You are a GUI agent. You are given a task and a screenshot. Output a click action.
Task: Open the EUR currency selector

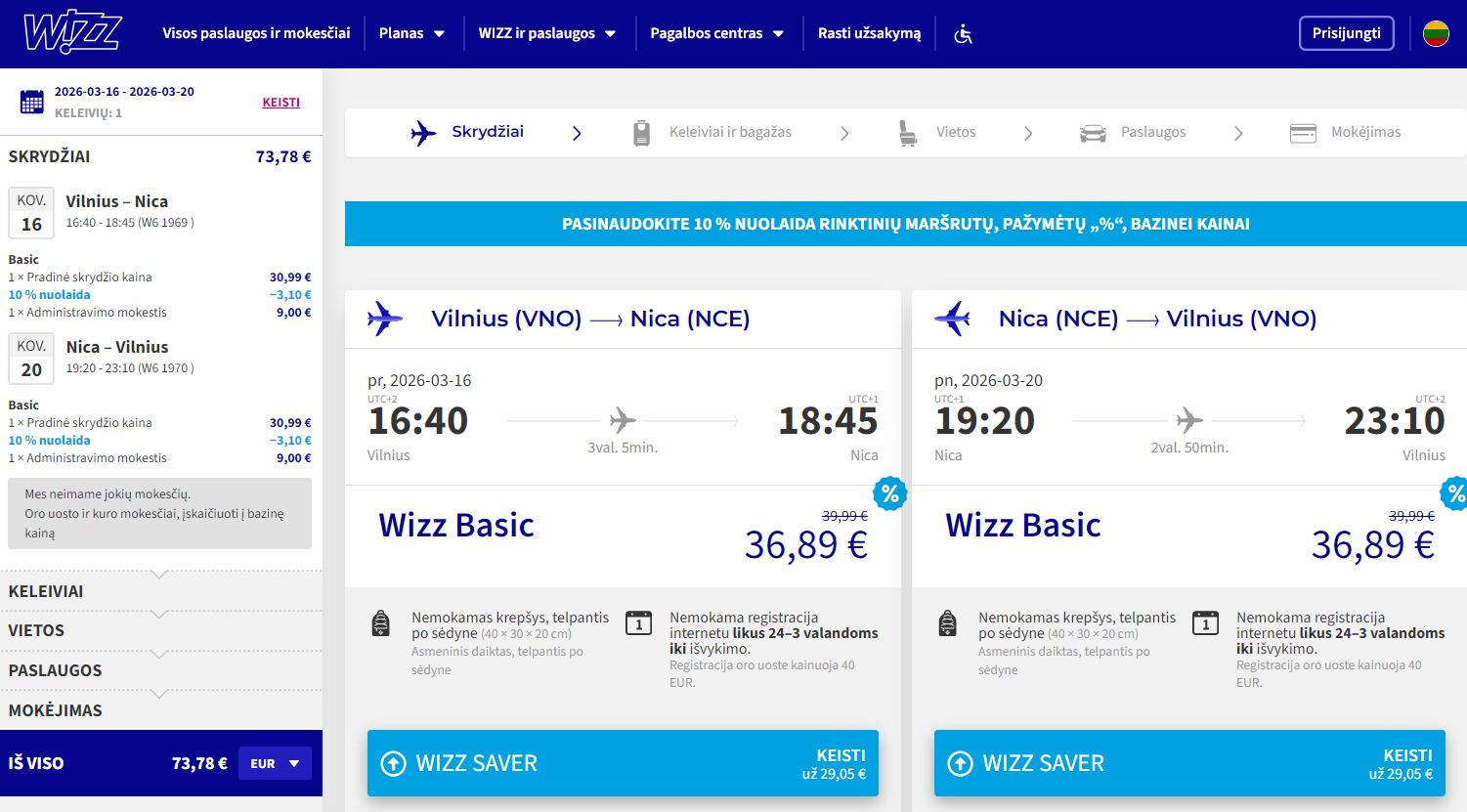(x=275, y=763)
